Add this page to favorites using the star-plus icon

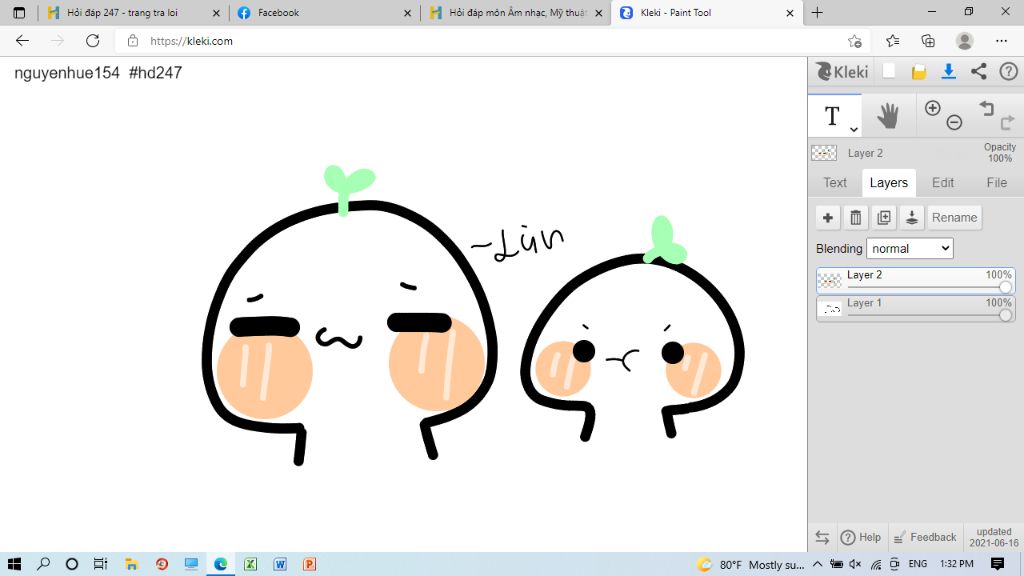pyautogui.click(x=854, y=41)
